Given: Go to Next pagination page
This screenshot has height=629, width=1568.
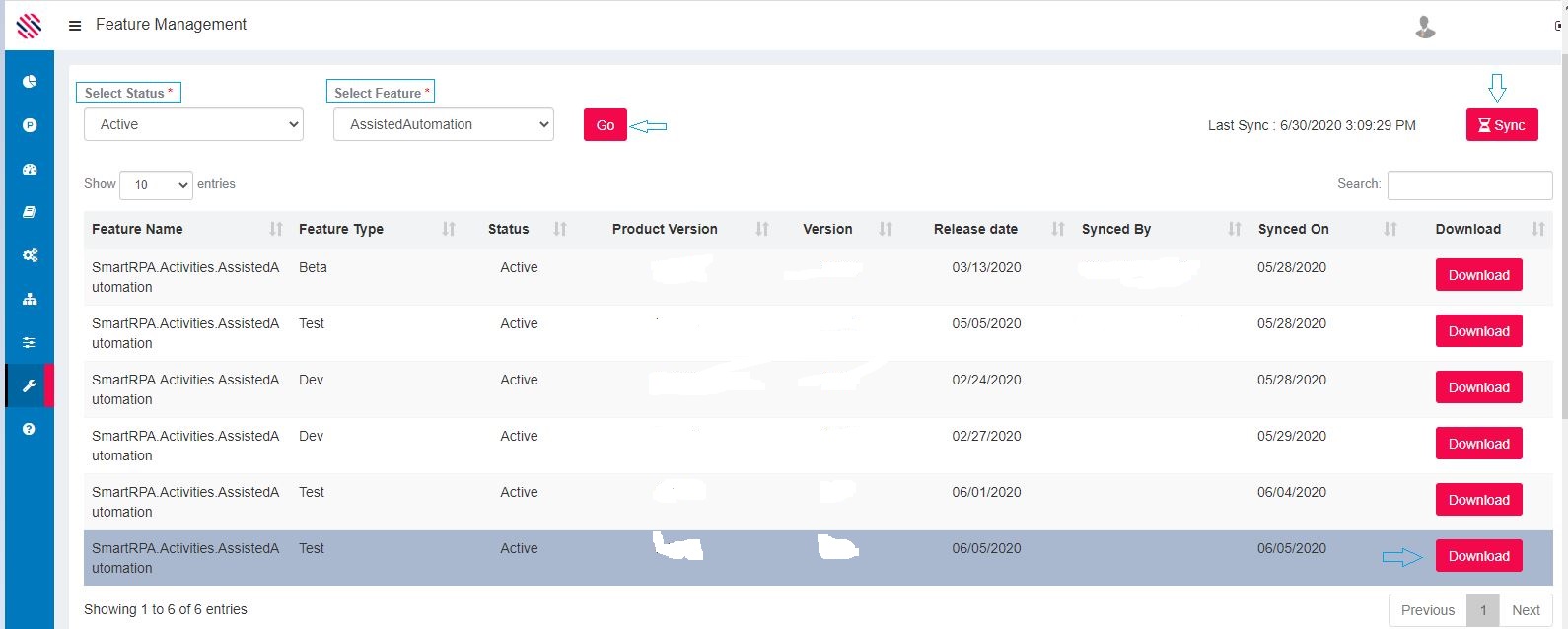Looking at the screenshot, I should [1525, 610].
